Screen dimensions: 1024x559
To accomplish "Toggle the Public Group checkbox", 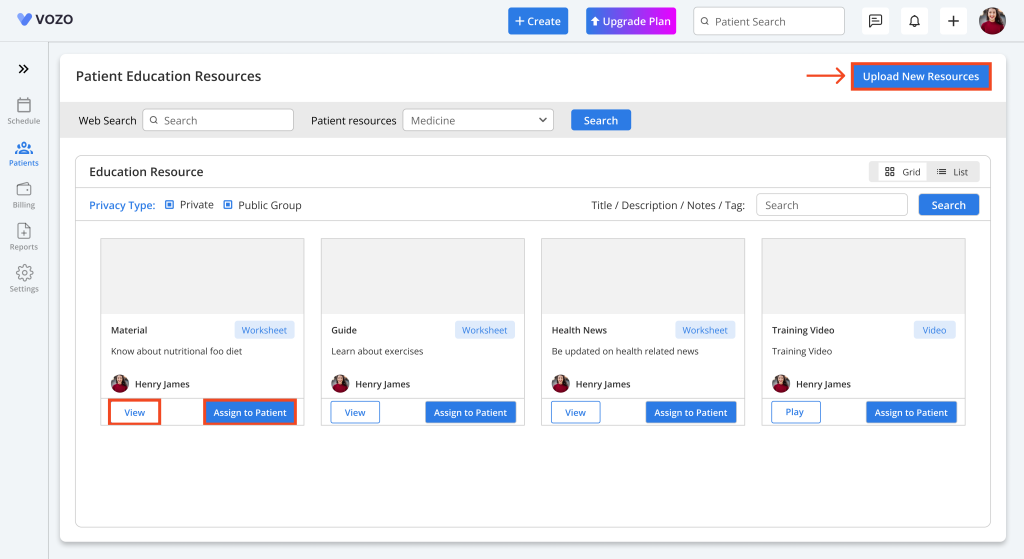I will [x=228, y=205].
